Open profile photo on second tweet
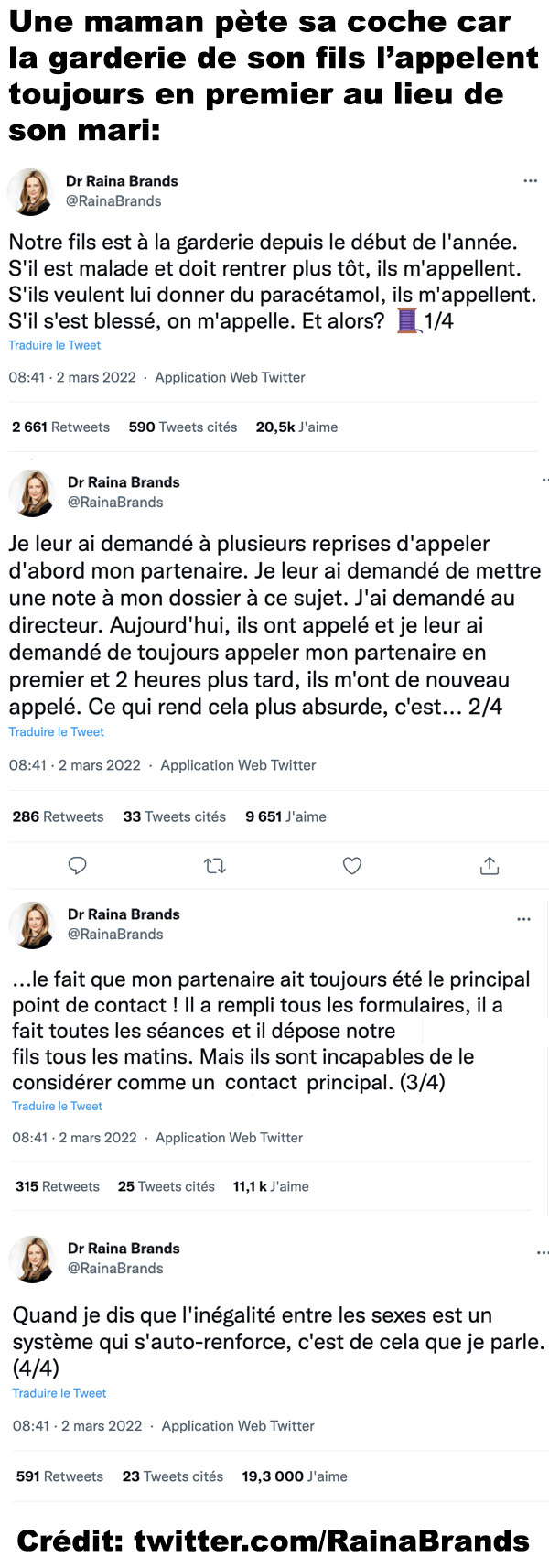 (32, 493)
